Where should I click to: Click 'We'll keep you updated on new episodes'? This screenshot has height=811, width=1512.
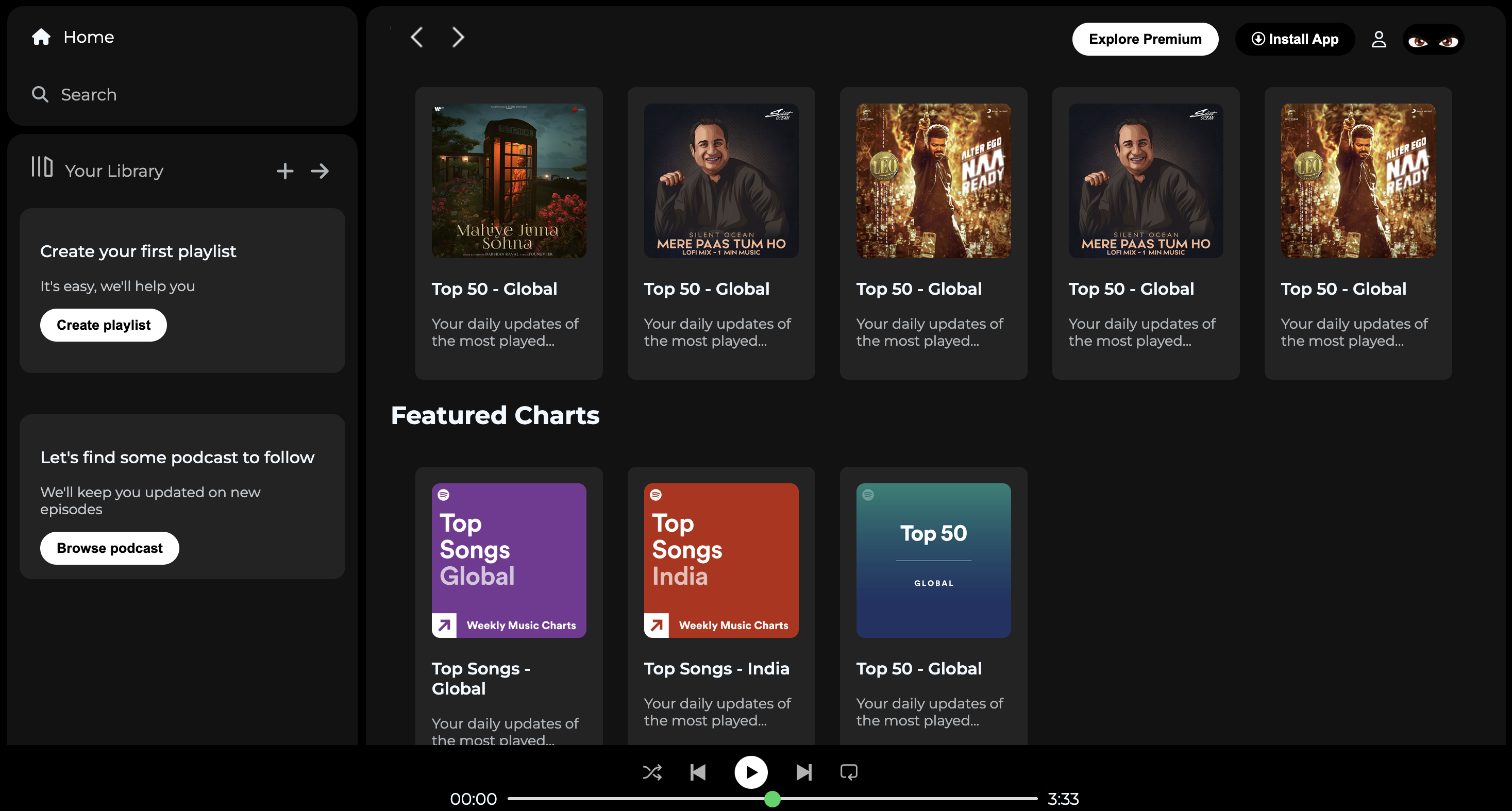click(x=150, y=501)
